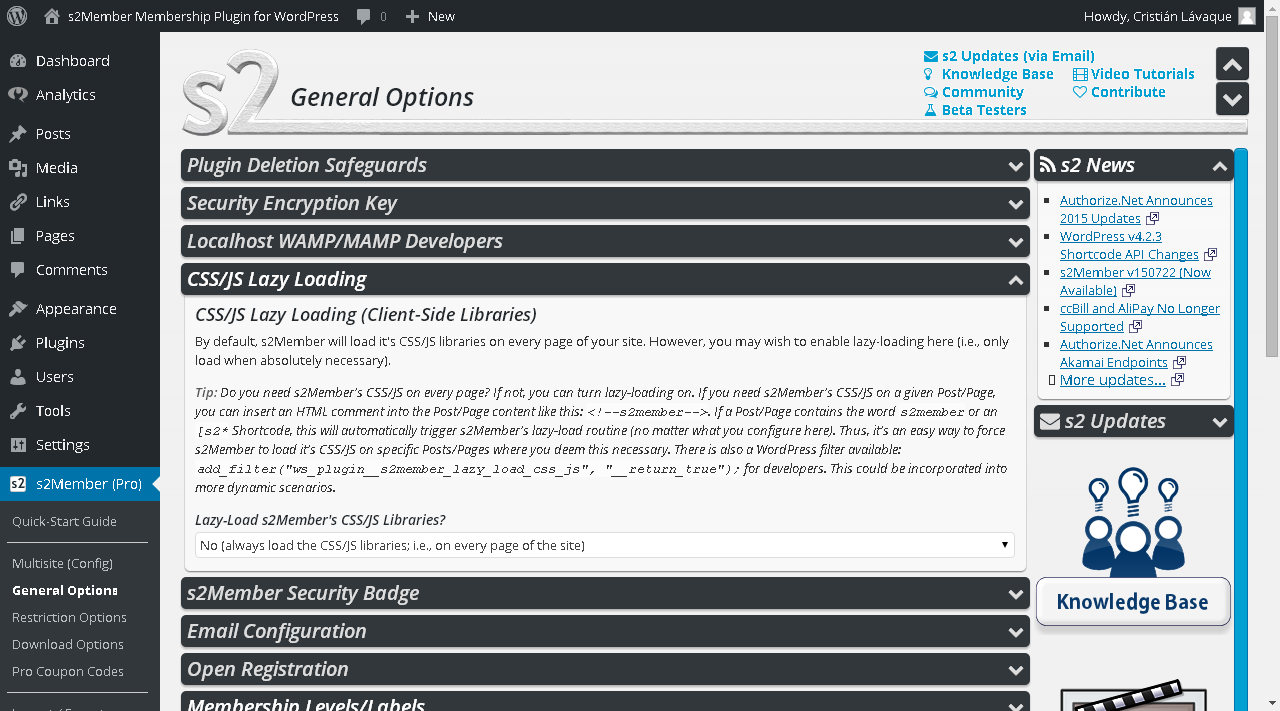Click the Plugins plug icon
This screenshot has height=711, width=1280.
point(18,343)
